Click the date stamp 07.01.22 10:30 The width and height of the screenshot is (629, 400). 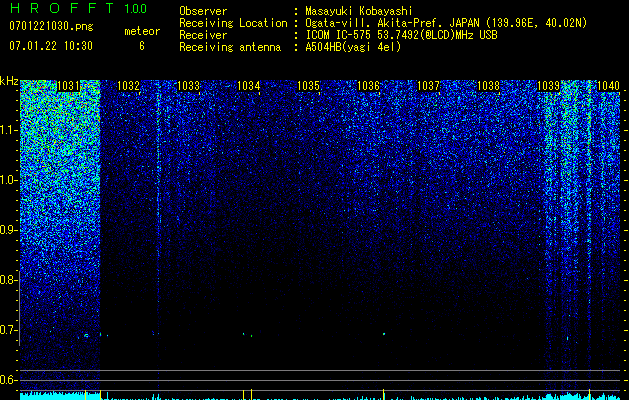click(51, 46)
